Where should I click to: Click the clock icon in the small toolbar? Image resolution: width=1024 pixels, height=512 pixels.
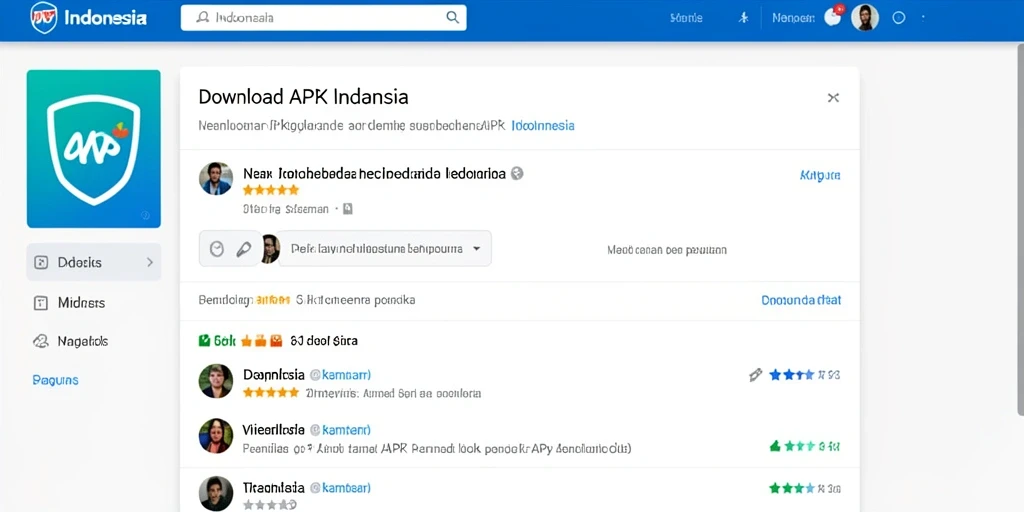pyautogui.click(x=217, y=249)
